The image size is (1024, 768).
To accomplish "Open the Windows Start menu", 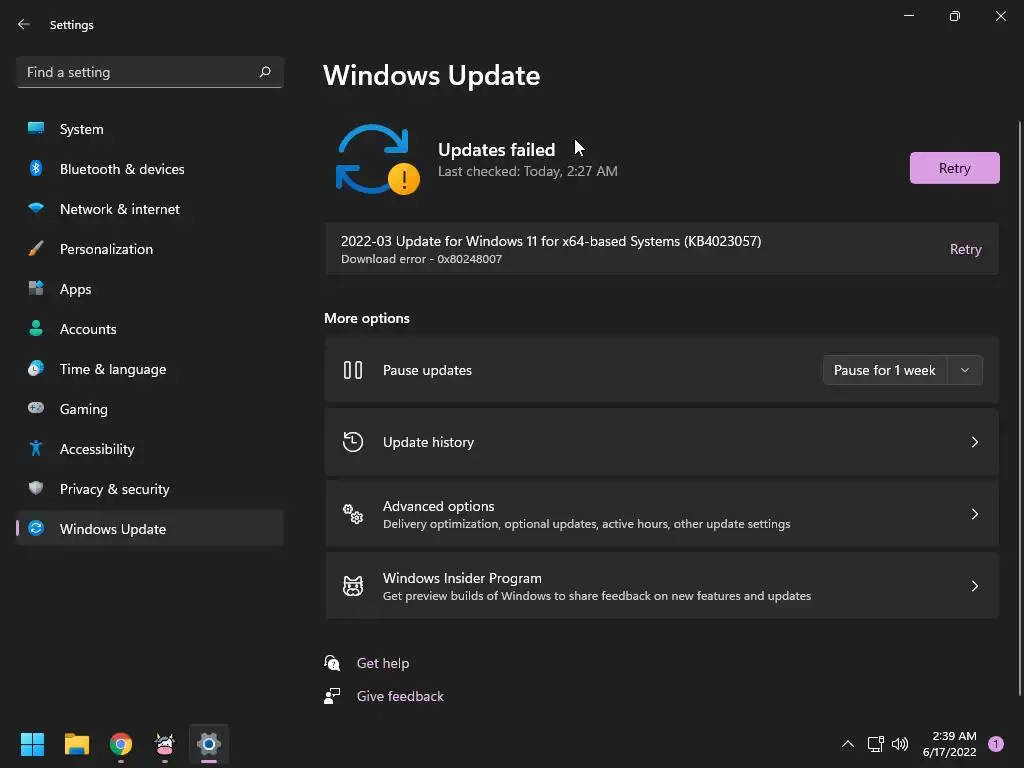I will [32, 744].
